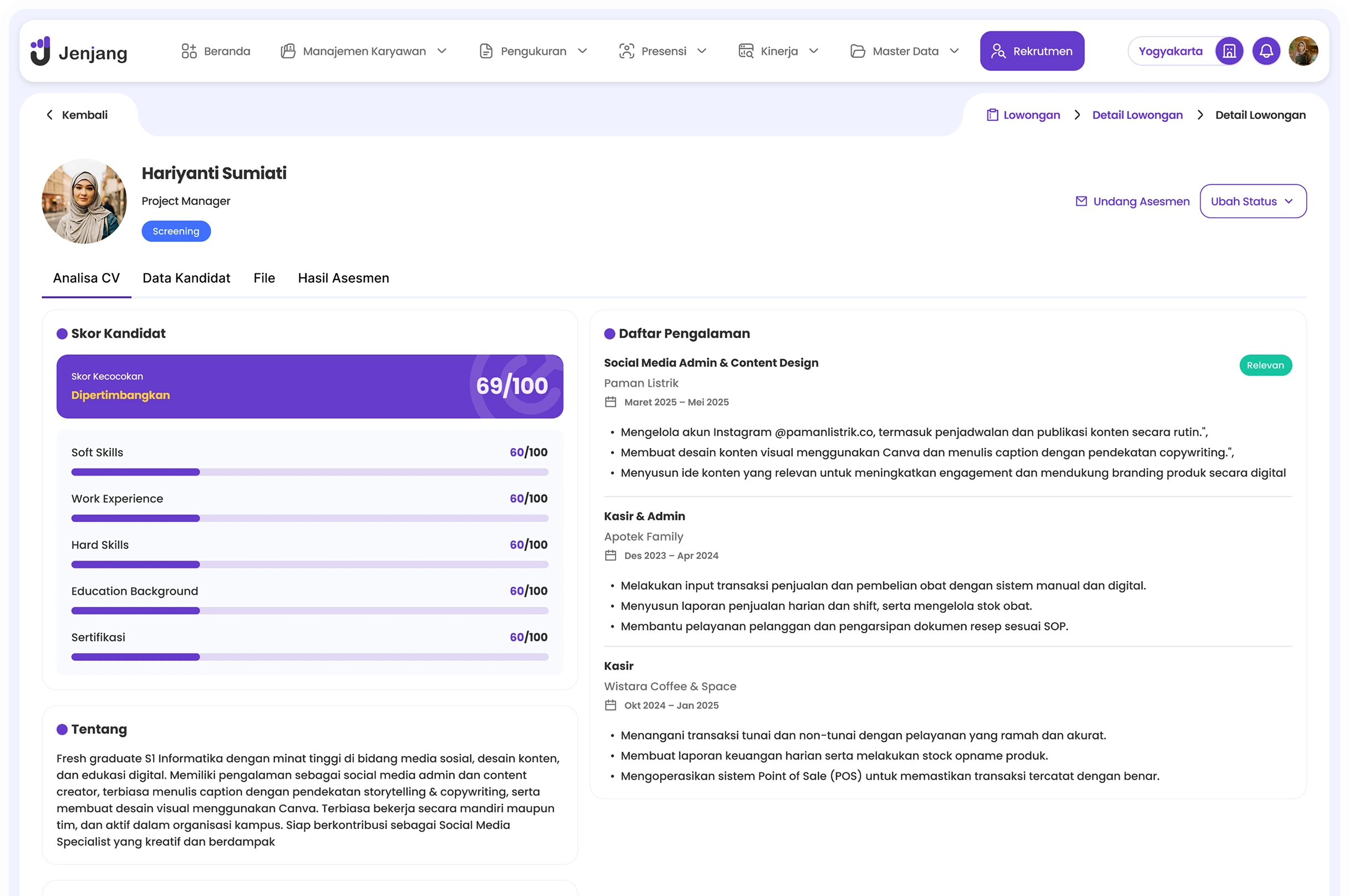
Task: Click the envelope icon beside Undang Asesmen
Action: pyautogui.click(x=1081, y=201)
